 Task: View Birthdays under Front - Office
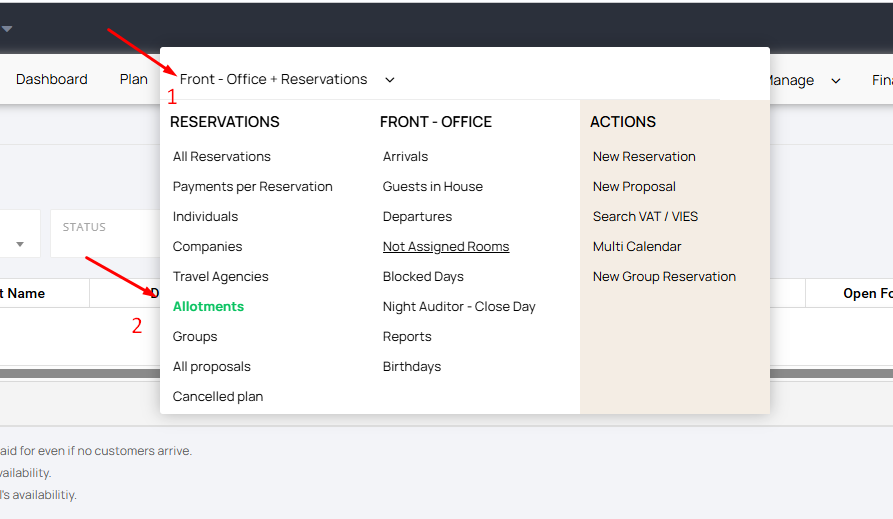tap(411, 366)
